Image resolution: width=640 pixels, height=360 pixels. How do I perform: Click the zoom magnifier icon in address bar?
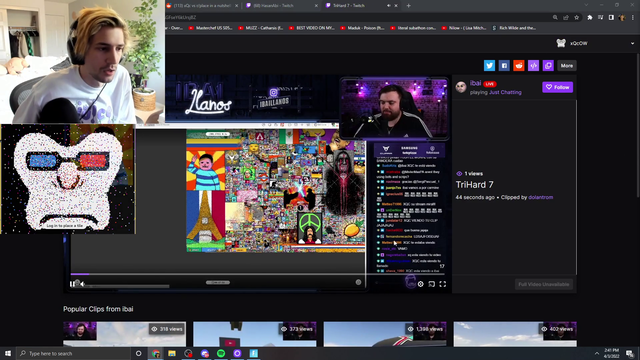tap(555, 18)
